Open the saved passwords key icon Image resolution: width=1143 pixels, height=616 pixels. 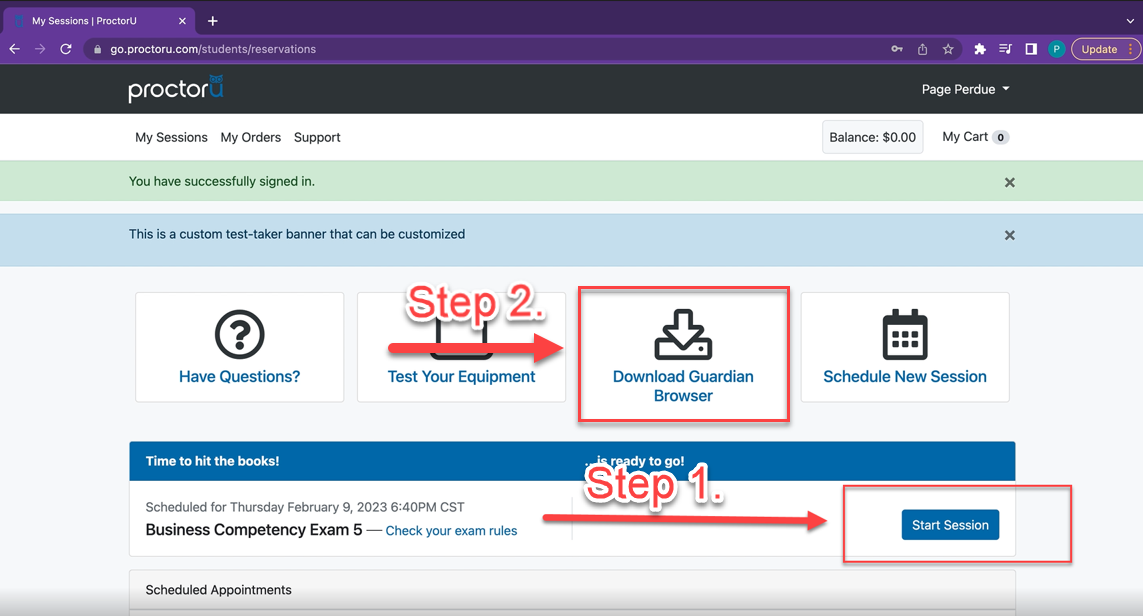point(897,49)
